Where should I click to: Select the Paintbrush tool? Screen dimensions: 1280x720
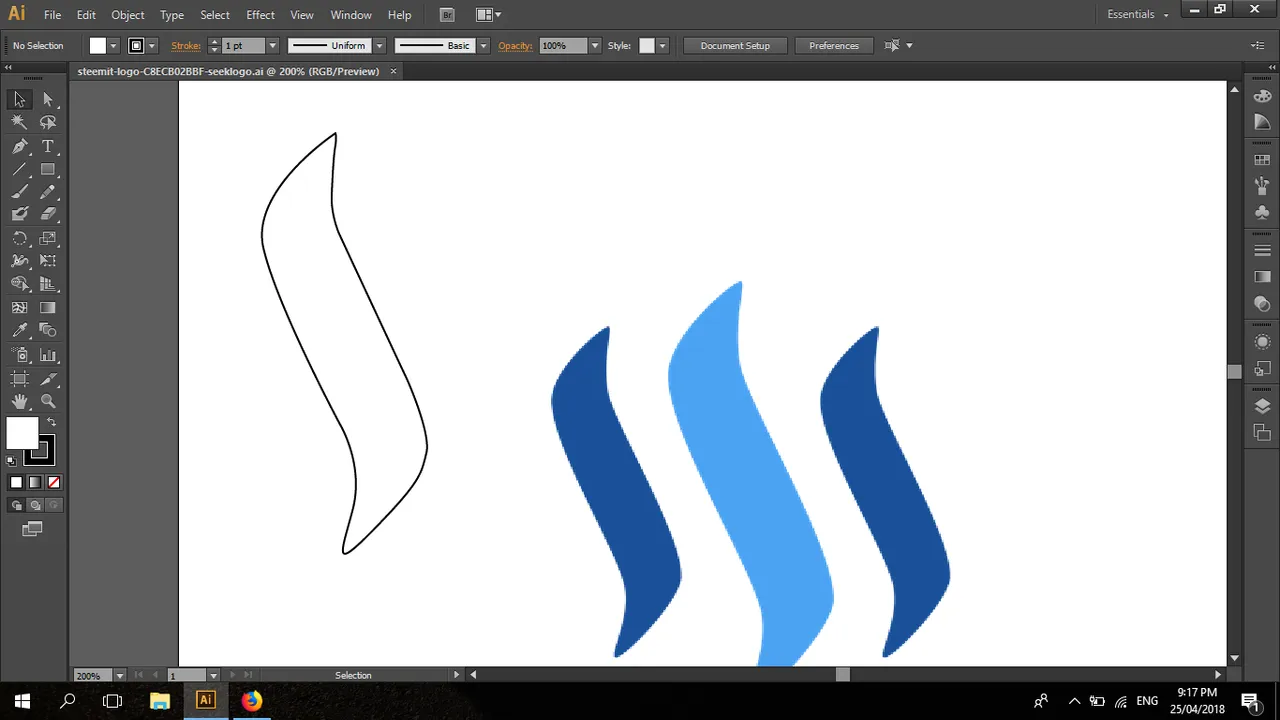coord(19,192)
